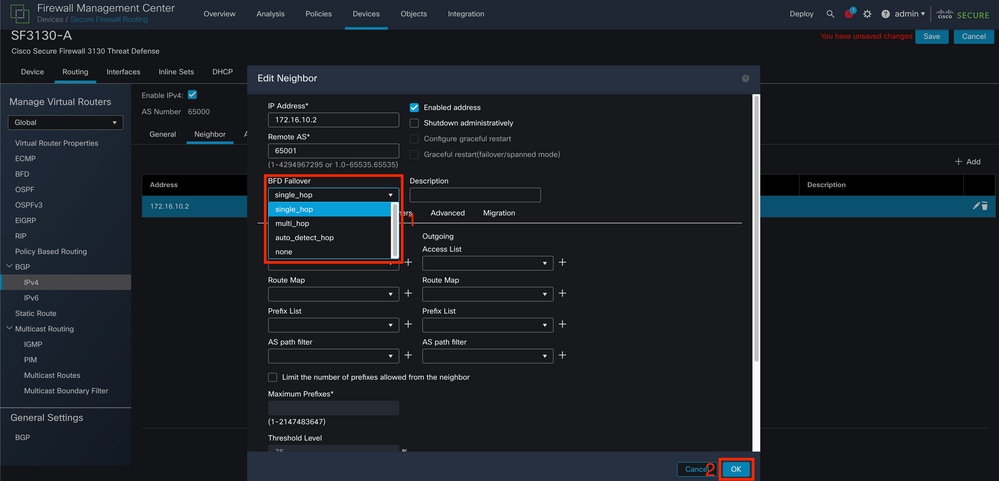This screenshot has width=999, height=481.
Task: Click the Edit Neighbor dialog help icon
Action: click(x=745, y=78)
